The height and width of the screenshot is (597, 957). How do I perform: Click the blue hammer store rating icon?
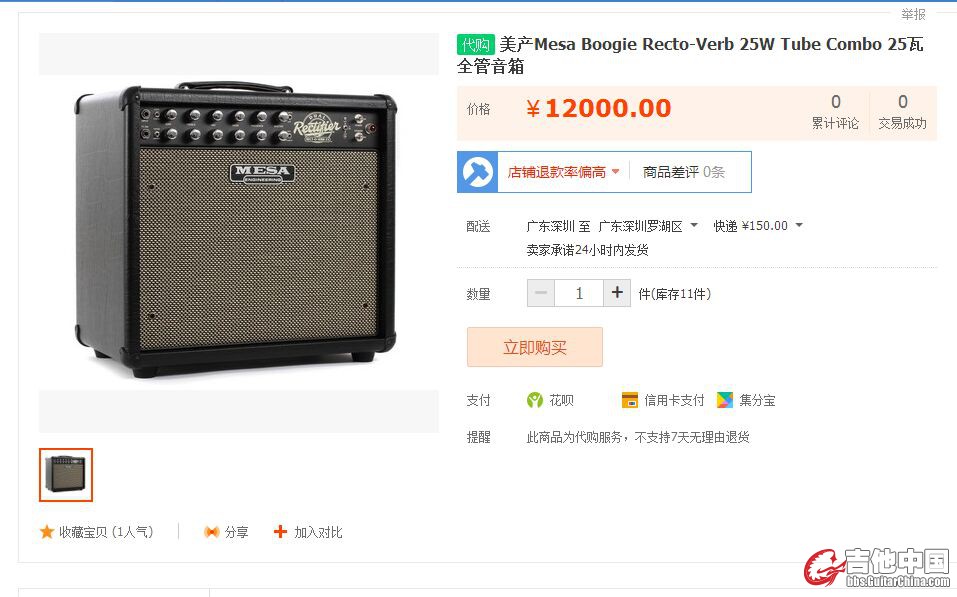point(477,172)
